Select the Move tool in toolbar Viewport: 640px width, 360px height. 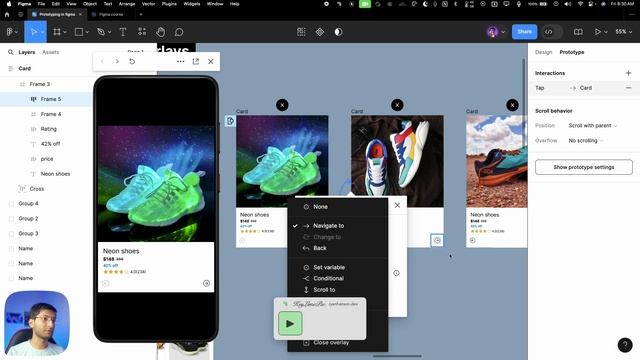33,32
